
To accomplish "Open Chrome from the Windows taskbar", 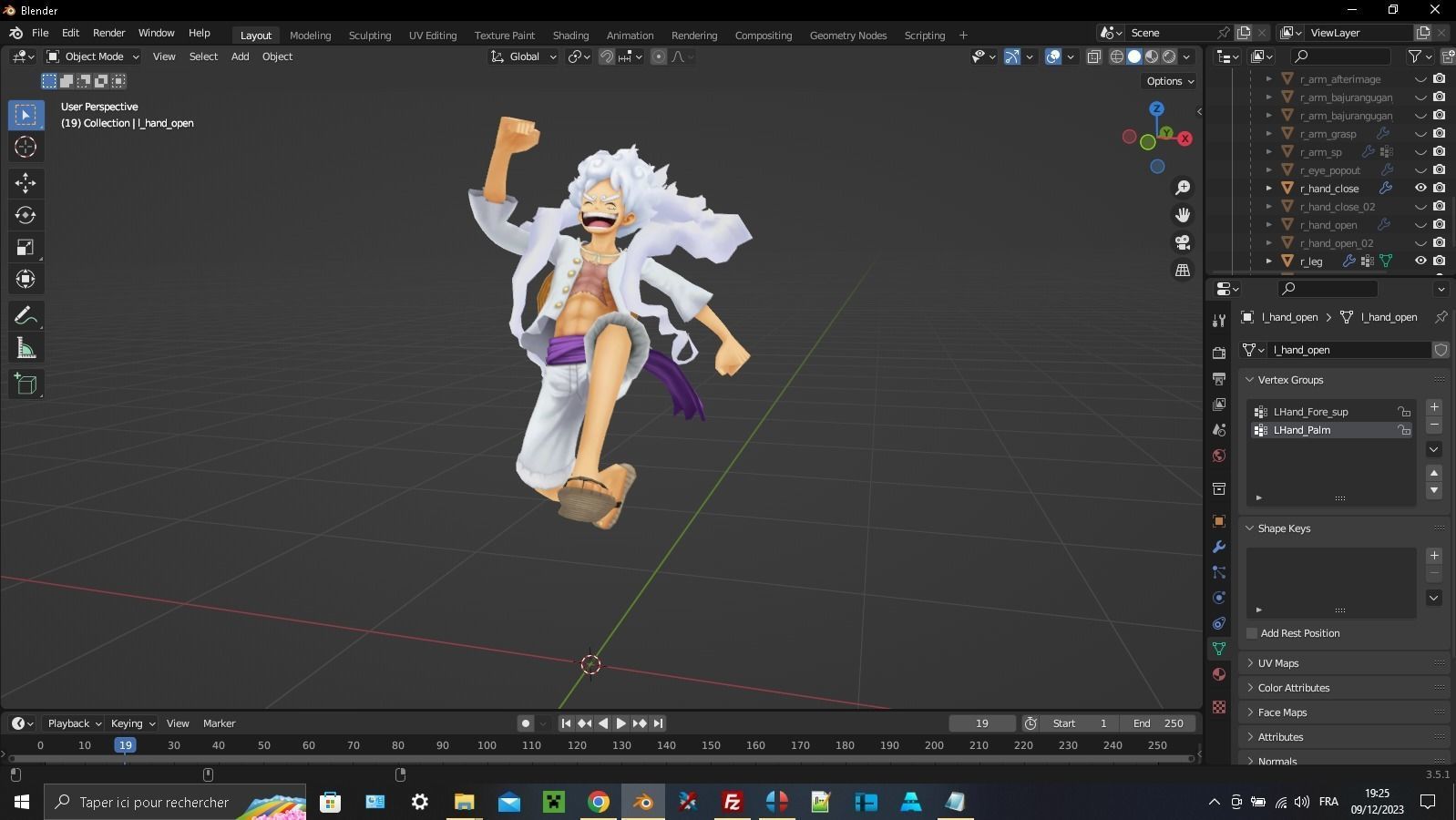I will point(598,802).
